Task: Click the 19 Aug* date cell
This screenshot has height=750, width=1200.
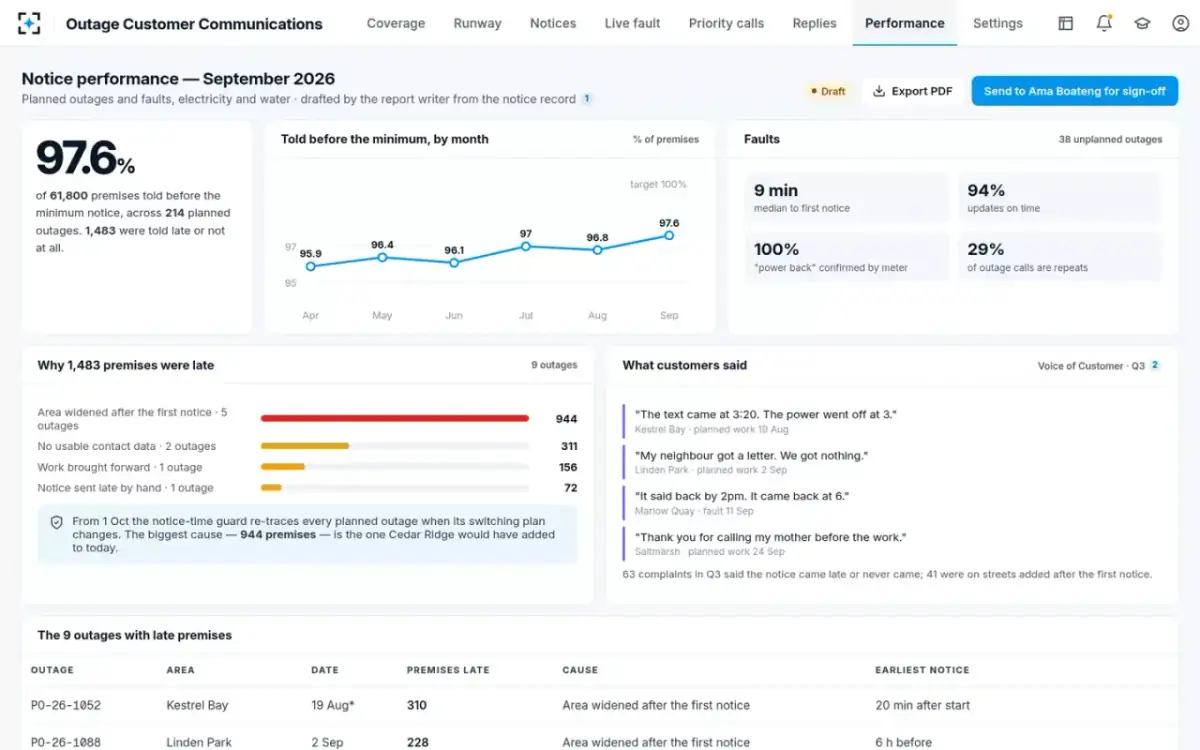Action: coord(333,705)
